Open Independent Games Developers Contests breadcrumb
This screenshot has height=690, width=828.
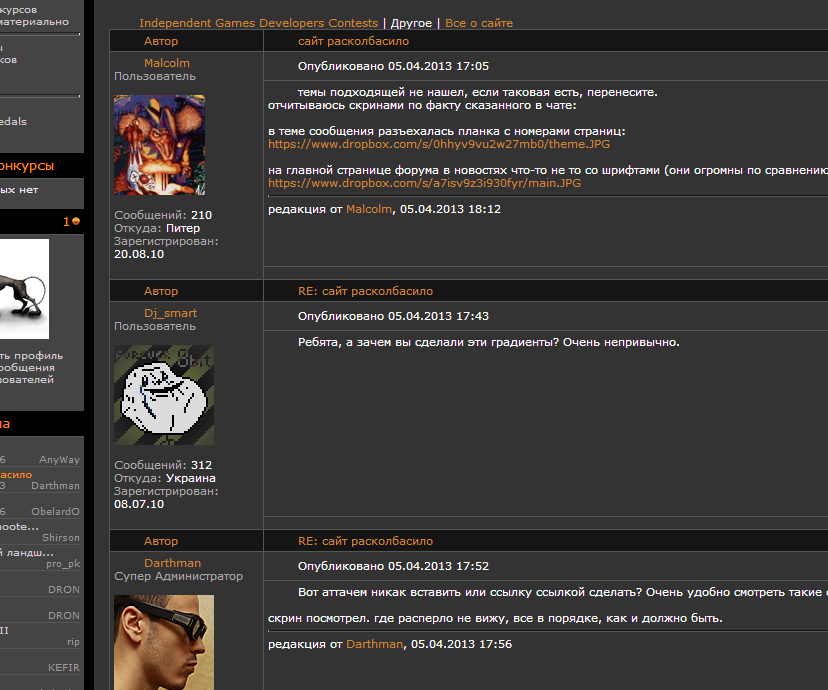259,23
